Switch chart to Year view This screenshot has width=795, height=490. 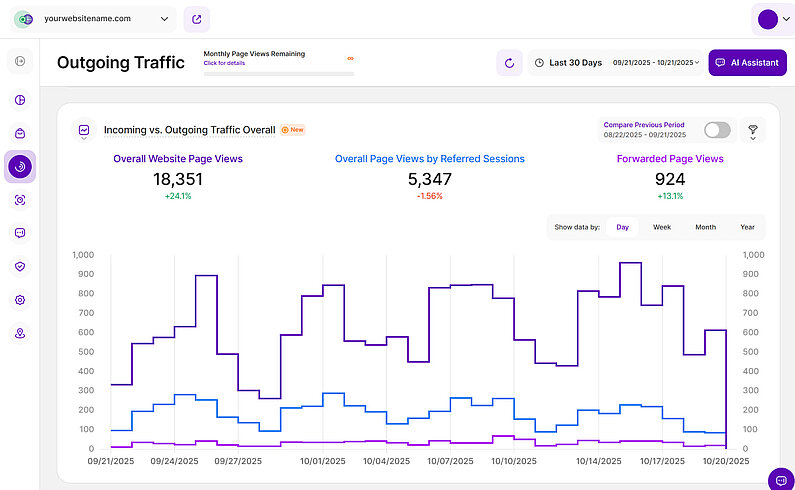747,227
